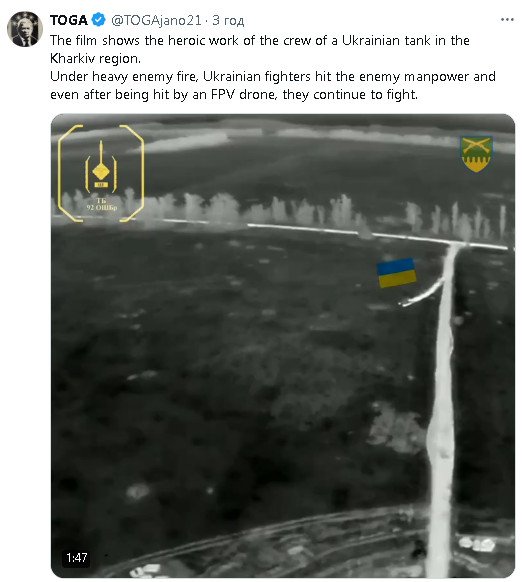The image size is (526, 582).
Task: Click the Ukrainian flag marker in video
Action: pyautogui.click(x=396, y=273)
